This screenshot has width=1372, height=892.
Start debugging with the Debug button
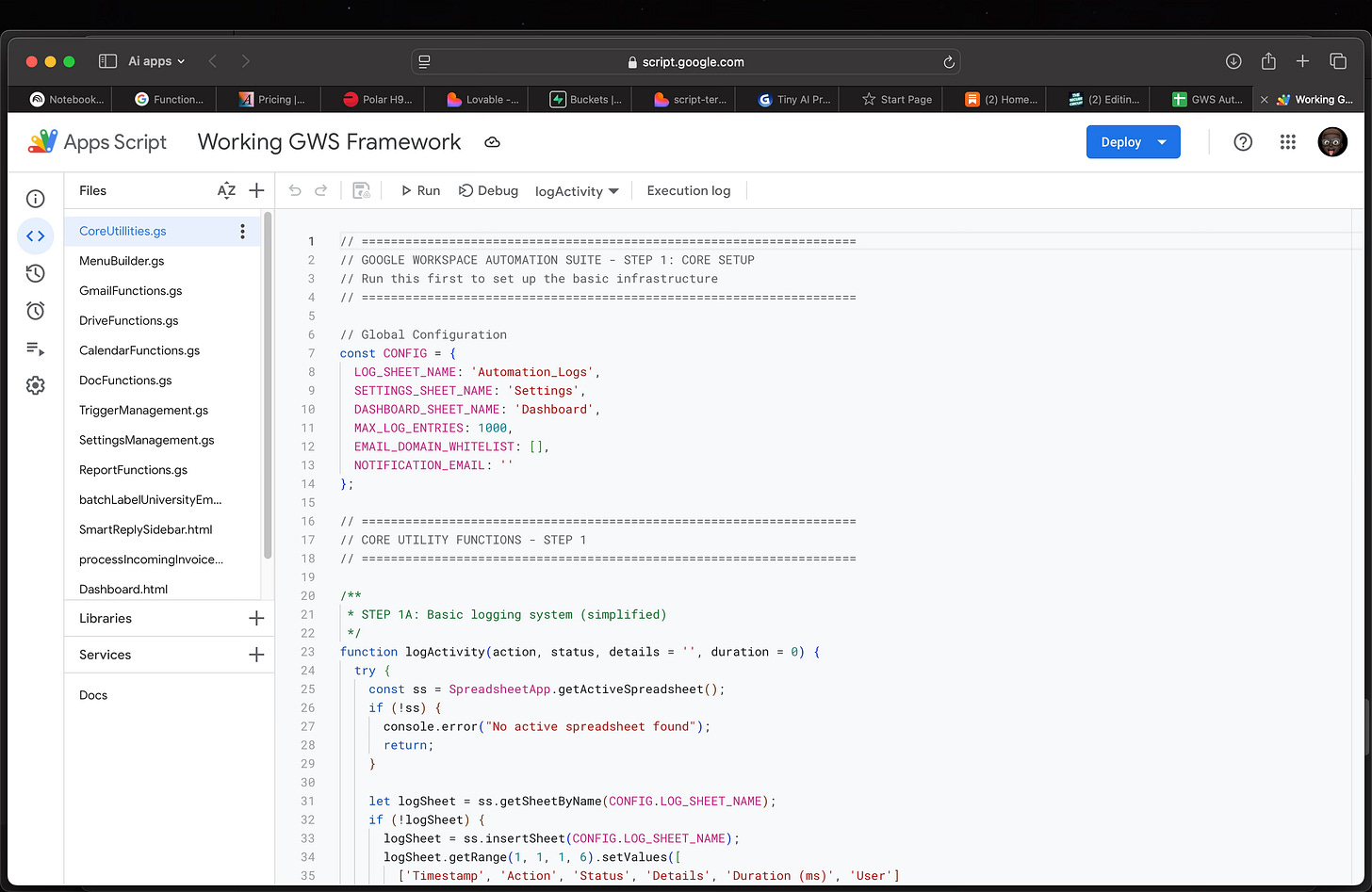coord(488,190)
